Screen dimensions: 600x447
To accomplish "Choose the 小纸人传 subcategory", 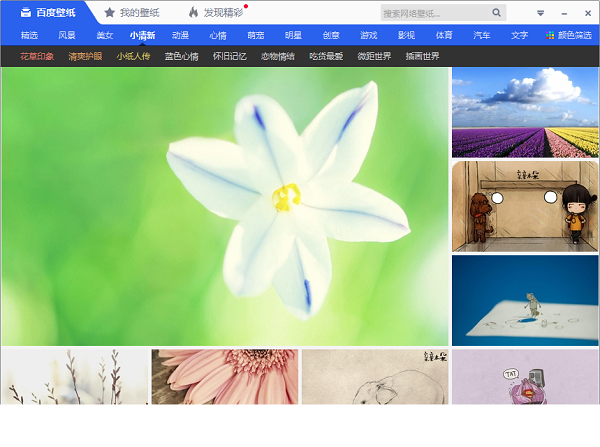I will pyautogui.click(x=133, y=57).
